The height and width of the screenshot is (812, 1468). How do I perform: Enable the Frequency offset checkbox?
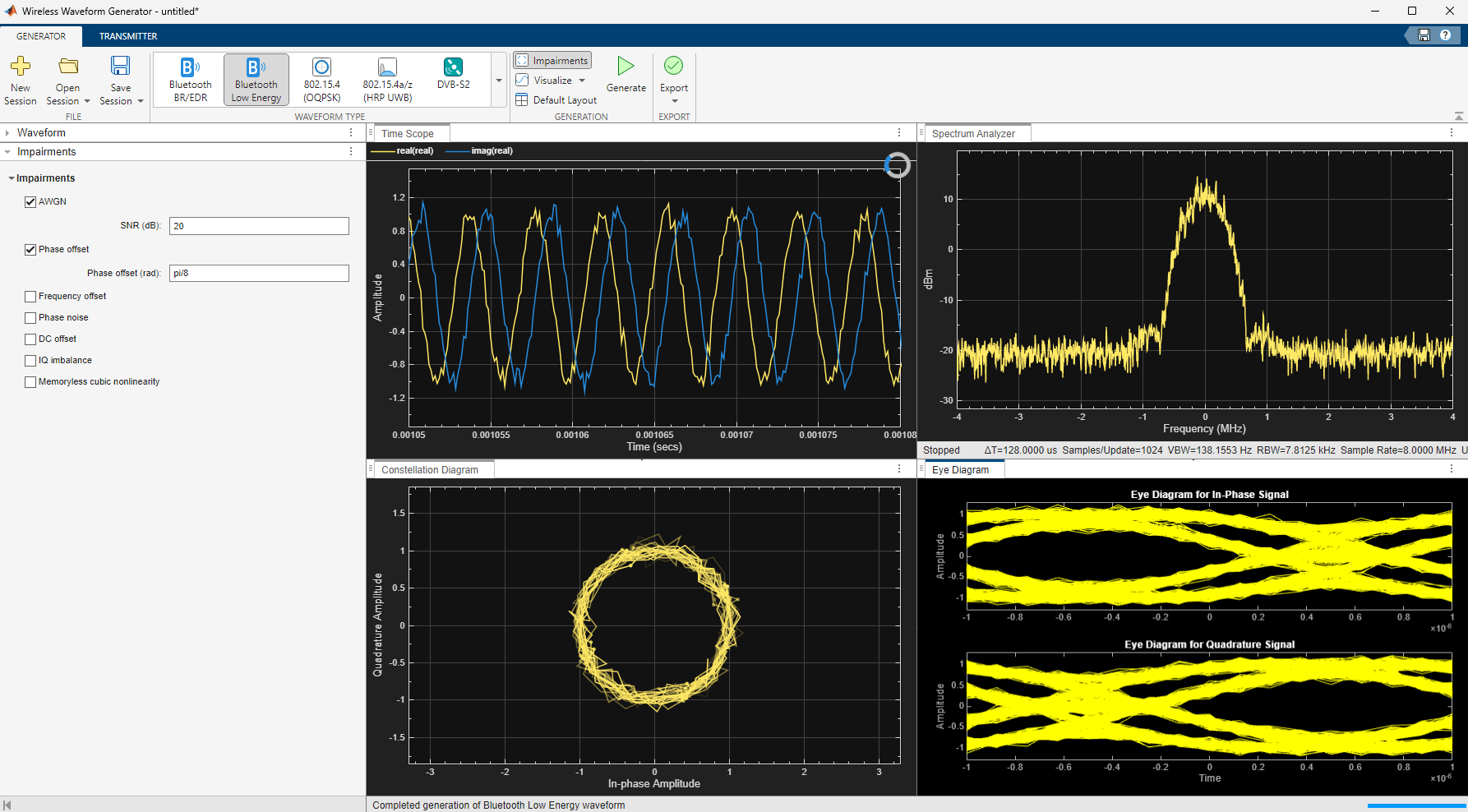coord(30,297)
